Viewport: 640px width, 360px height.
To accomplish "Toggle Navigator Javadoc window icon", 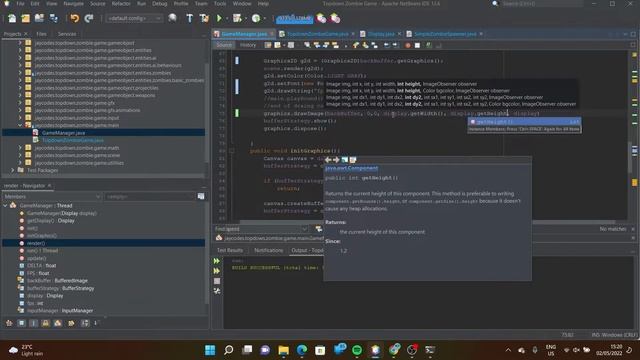I will (x=201, y=197).
